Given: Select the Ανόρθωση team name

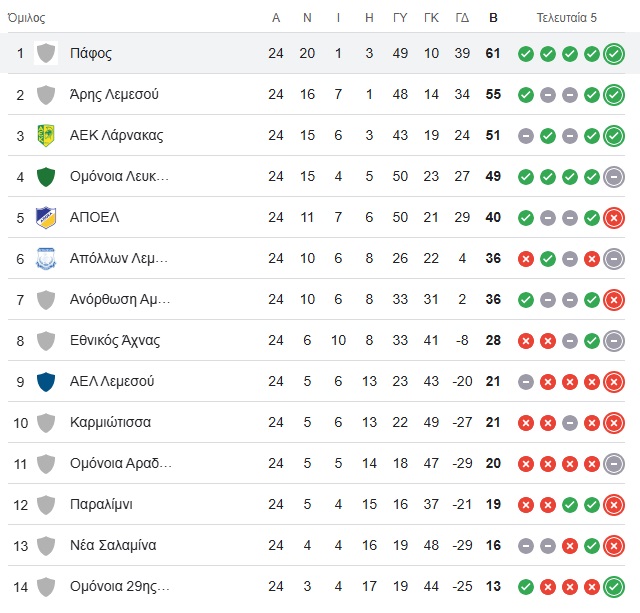Looking at the screenshot, I should click(x=120, y=299).
